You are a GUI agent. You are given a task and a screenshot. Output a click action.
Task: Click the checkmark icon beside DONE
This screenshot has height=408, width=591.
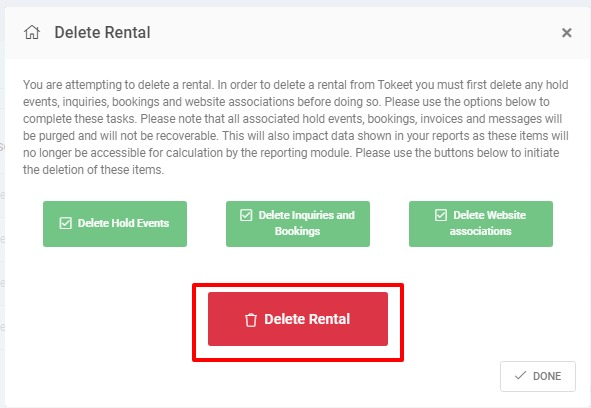tap(520, 376)
